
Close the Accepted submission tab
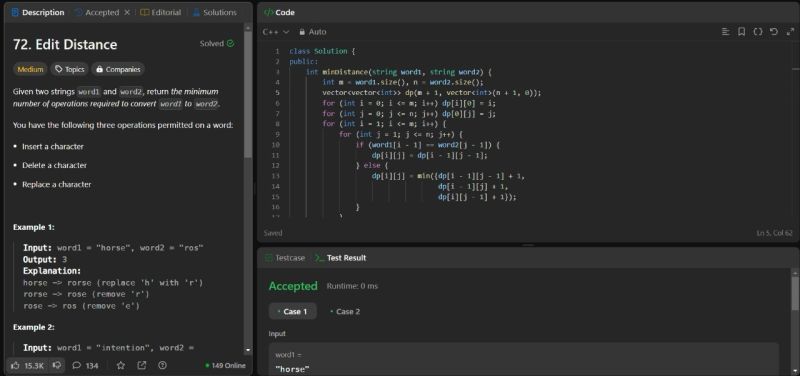coord(127,12)
